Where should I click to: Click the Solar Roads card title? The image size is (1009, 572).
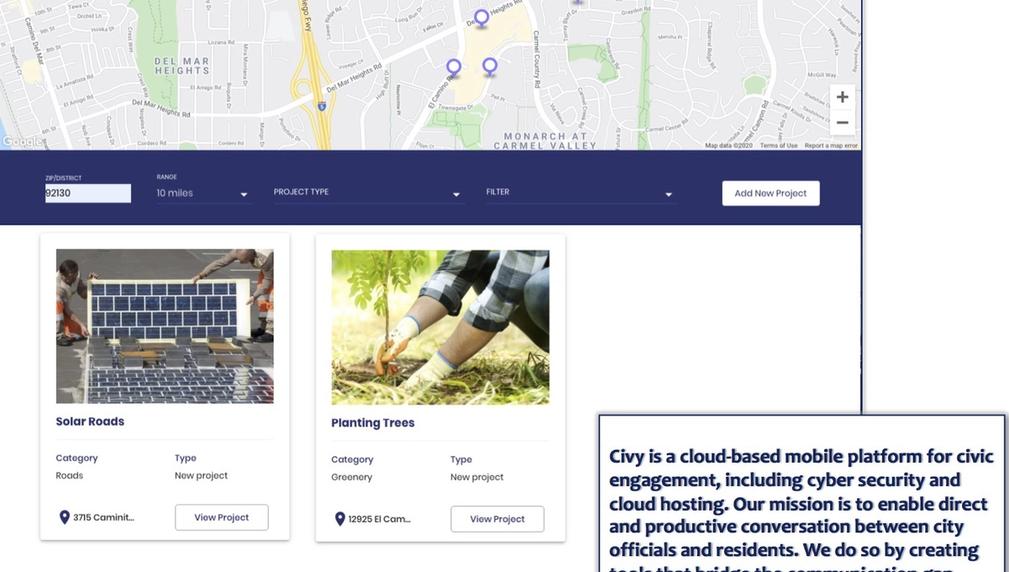[90, 421]
